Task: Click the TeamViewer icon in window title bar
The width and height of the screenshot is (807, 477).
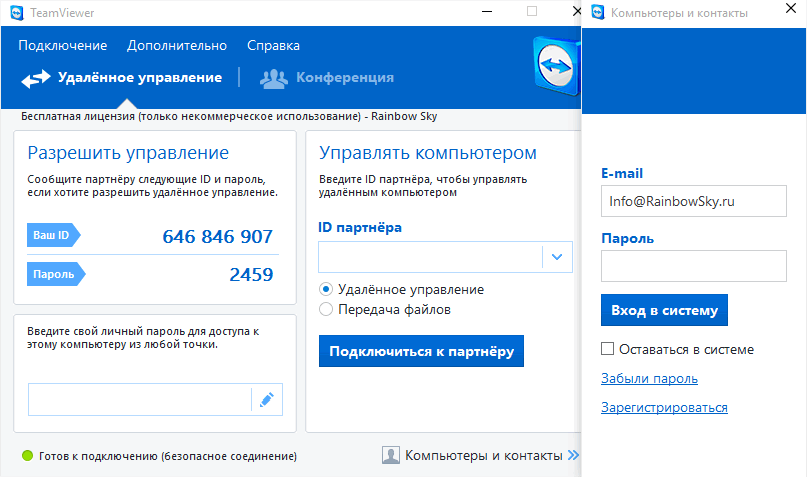Action: coord(17,13)
